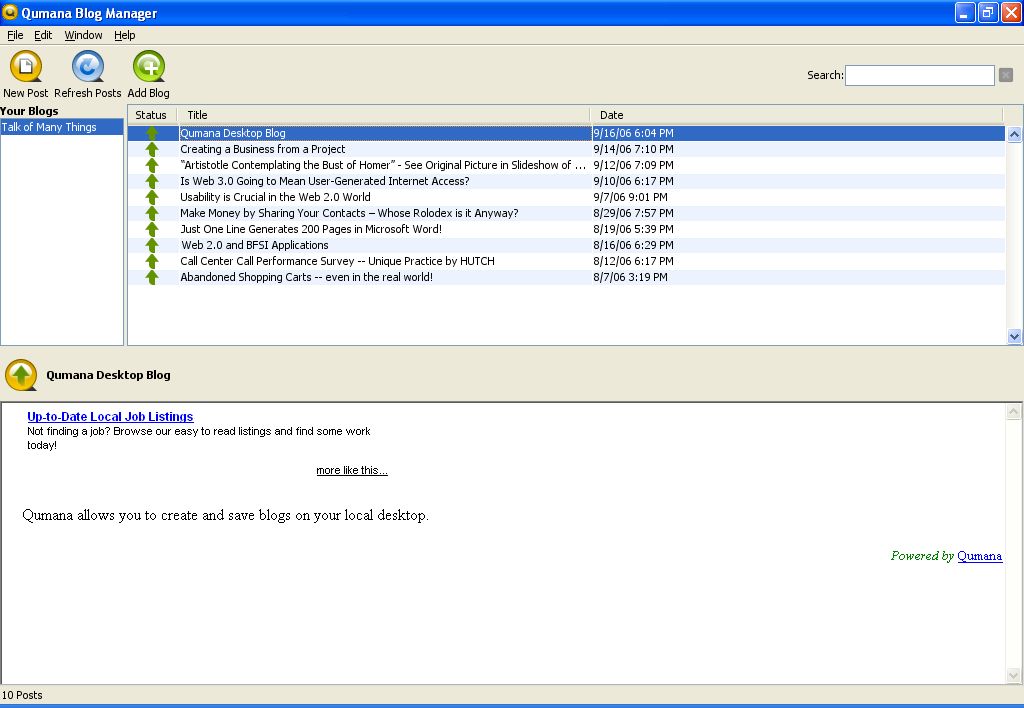Select post 'Make Money by Sharing Your Contacts'

point(349,213)
